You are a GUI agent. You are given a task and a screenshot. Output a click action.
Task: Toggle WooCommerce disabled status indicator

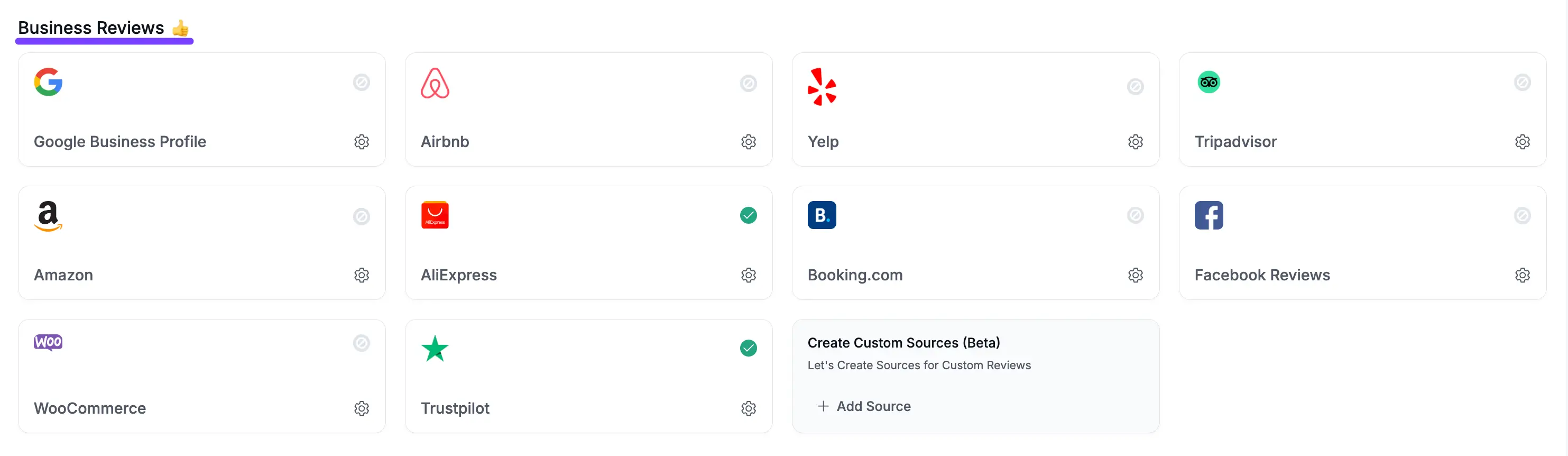362,343
